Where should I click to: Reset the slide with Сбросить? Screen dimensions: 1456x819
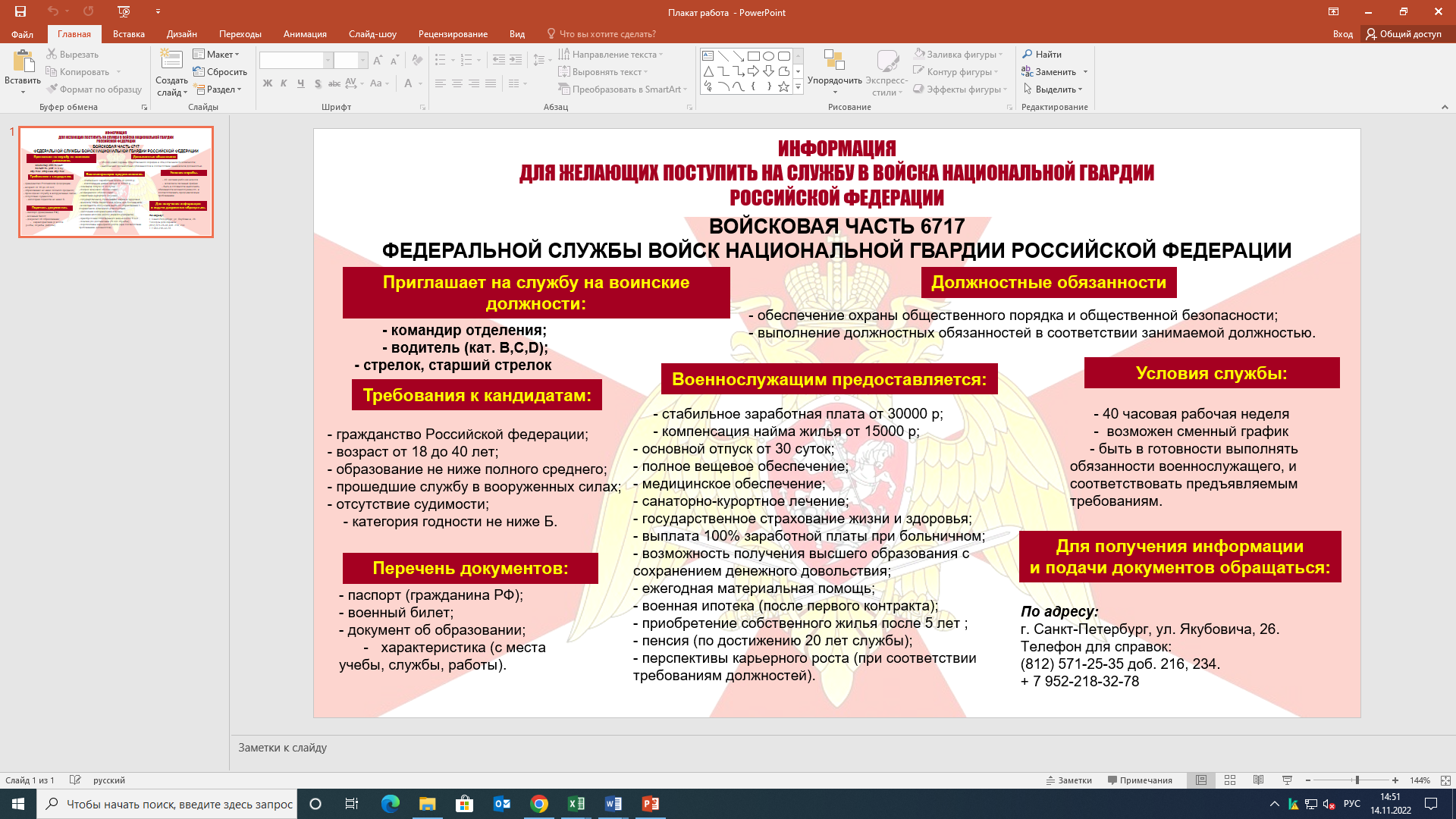coord(220,72)
